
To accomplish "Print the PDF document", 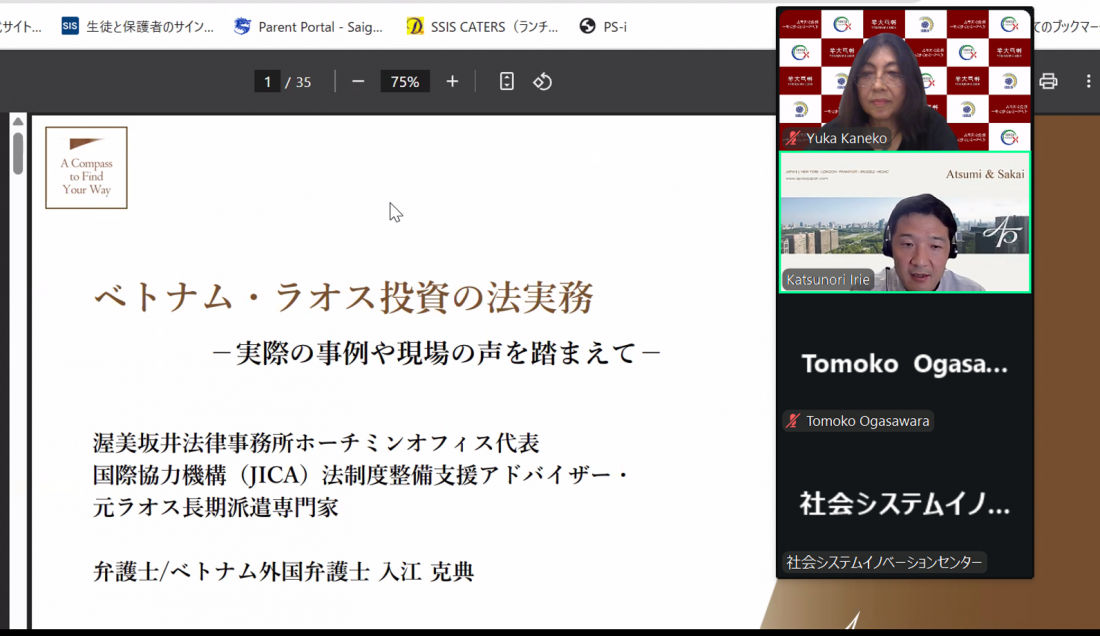I will [x=1048, y=82].
